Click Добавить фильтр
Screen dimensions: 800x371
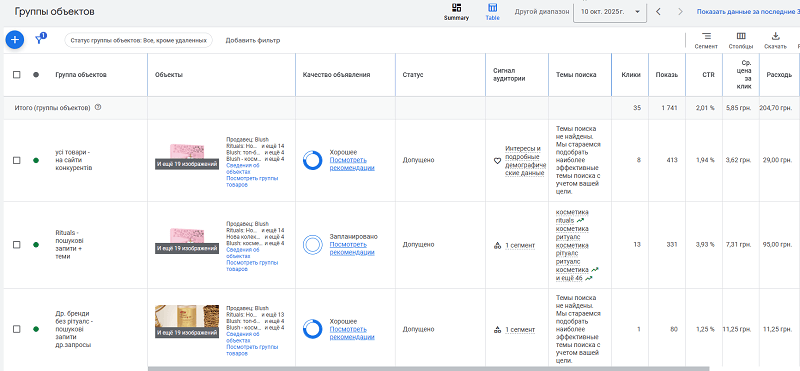point(253,40)
